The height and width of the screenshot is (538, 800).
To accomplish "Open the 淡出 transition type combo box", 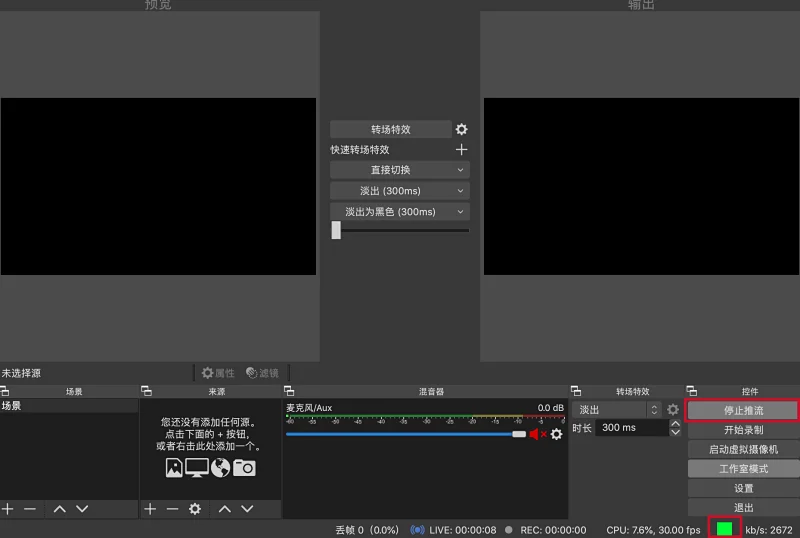I will 619,410.
